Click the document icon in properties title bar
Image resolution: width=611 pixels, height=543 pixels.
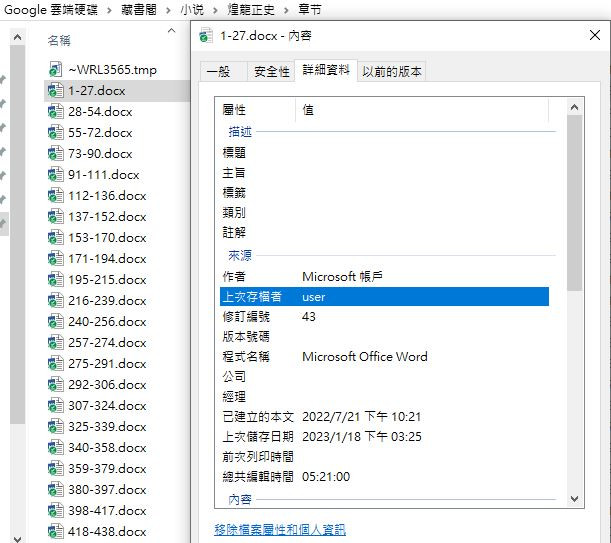[206, 36]
